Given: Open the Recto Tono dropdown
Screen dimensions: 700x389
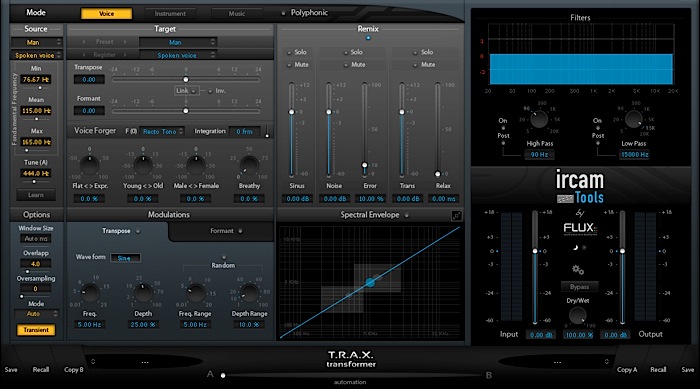Looking at the screenshot, I should coord(162,131).
